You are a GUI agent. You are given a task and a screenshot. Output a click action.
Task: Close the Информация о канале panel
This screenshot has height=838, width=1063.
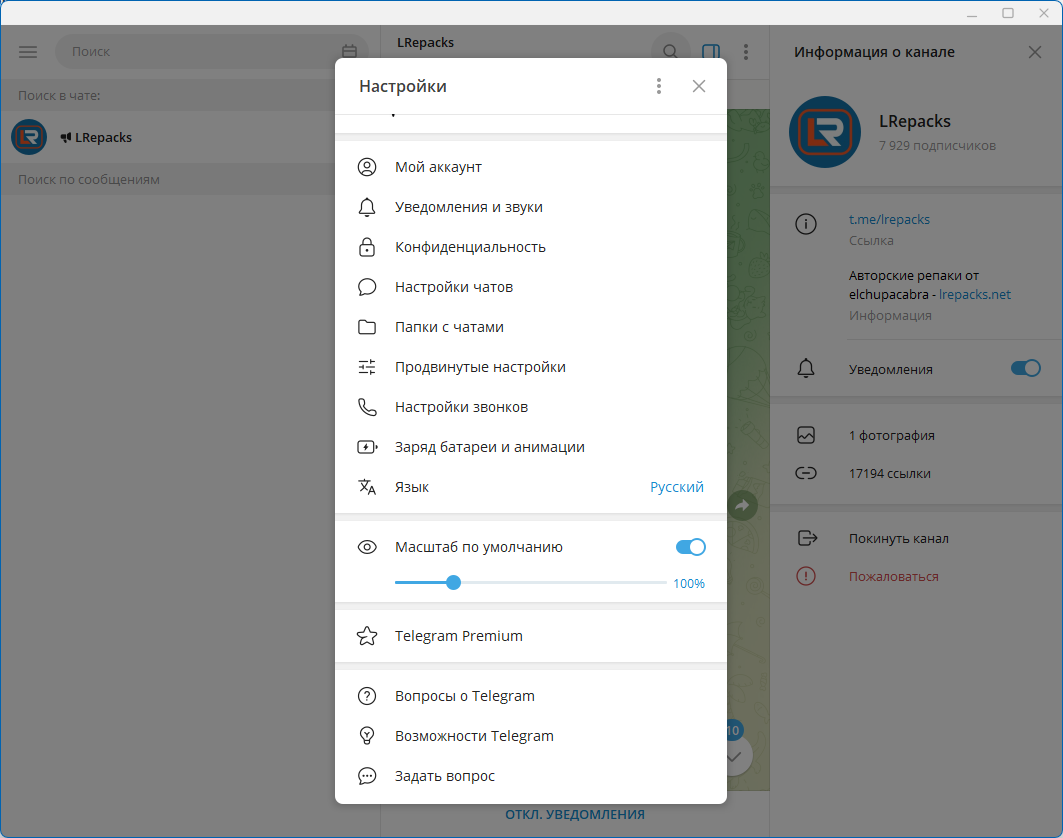pyautogui.click(x=1035, y=52)
